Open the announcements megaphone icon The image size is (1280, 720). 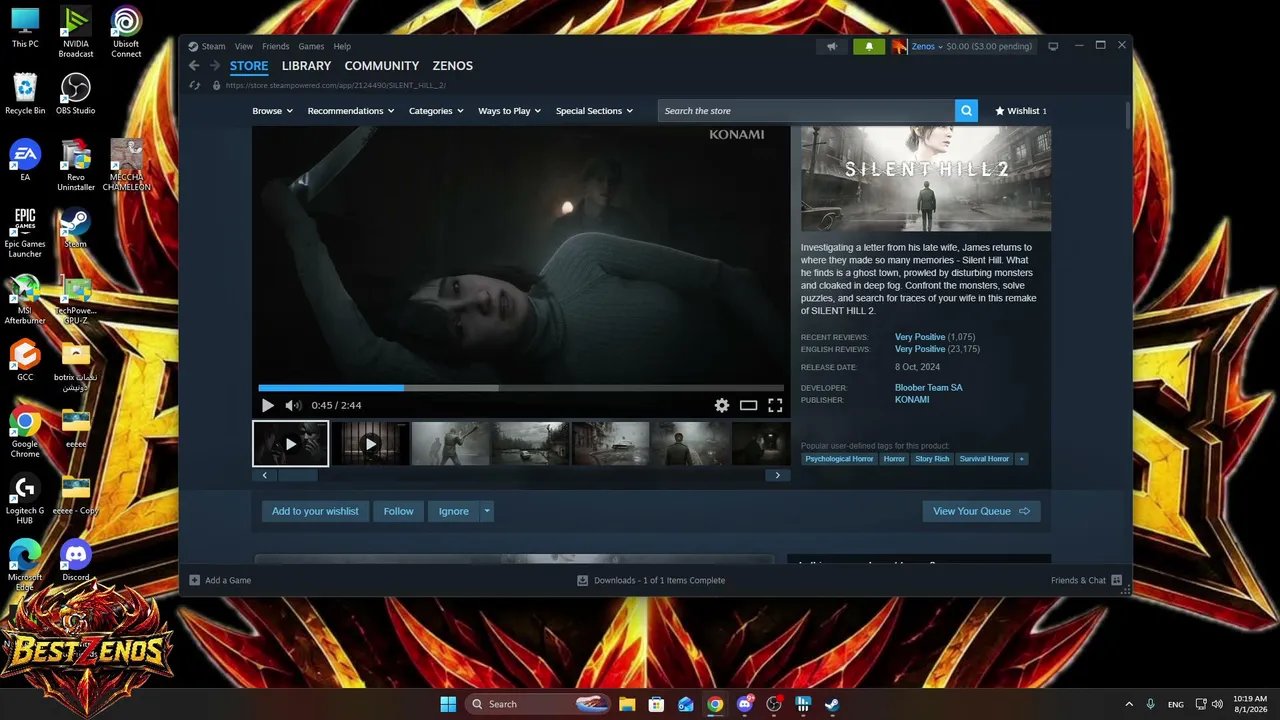831,46
